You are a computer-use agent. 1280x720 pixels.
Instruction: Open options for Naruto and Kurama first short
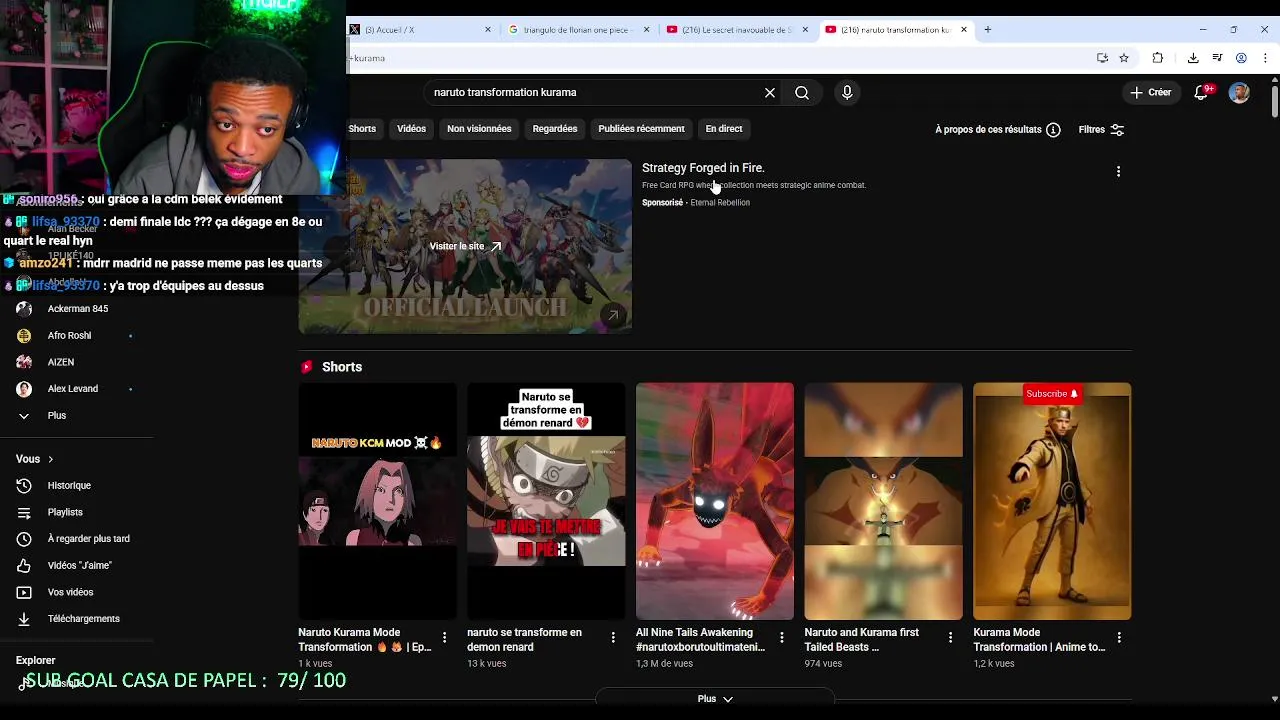coord(950,637)
